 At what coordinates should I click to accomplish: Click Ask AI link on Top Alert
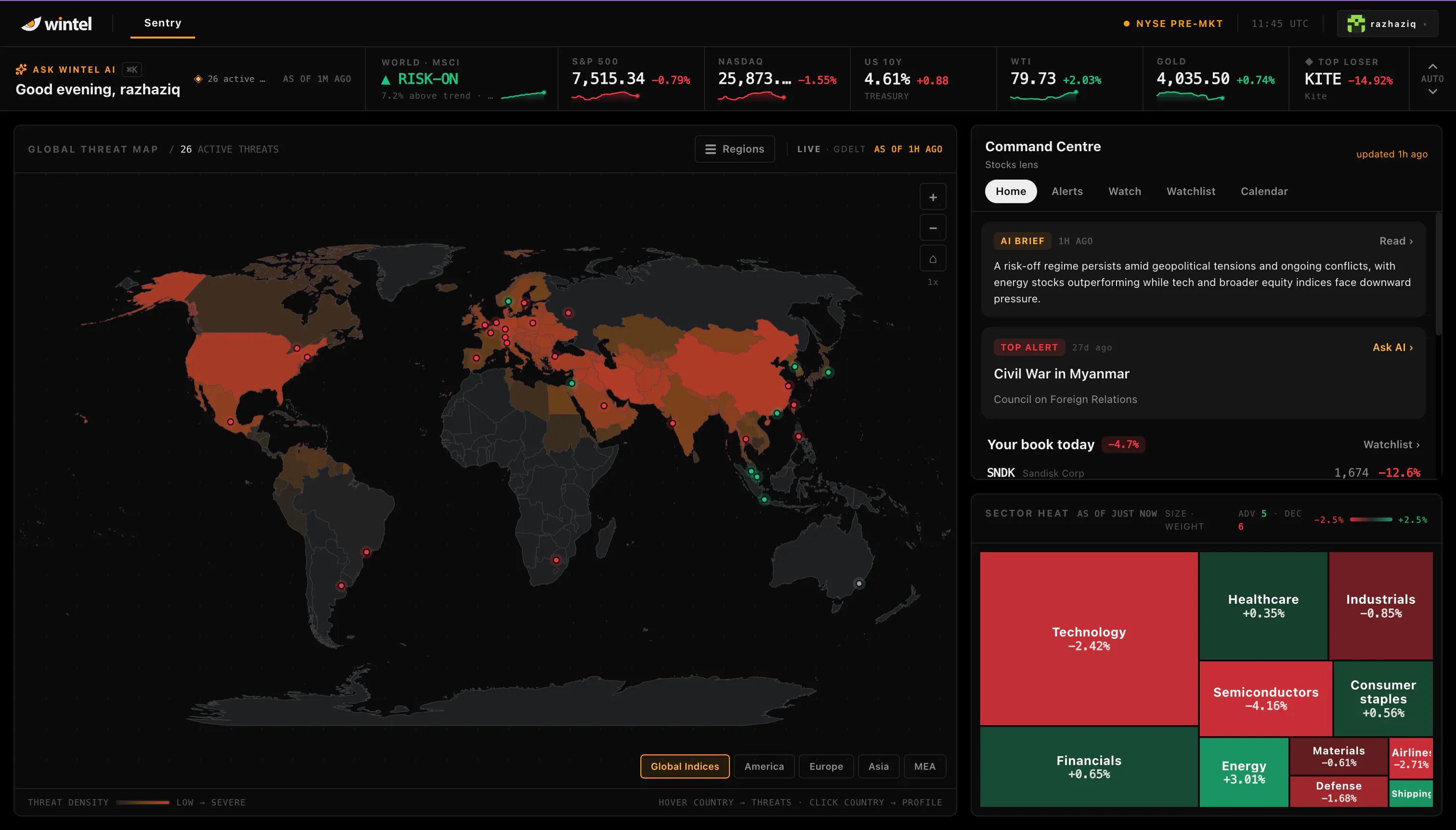[1392, 347]
